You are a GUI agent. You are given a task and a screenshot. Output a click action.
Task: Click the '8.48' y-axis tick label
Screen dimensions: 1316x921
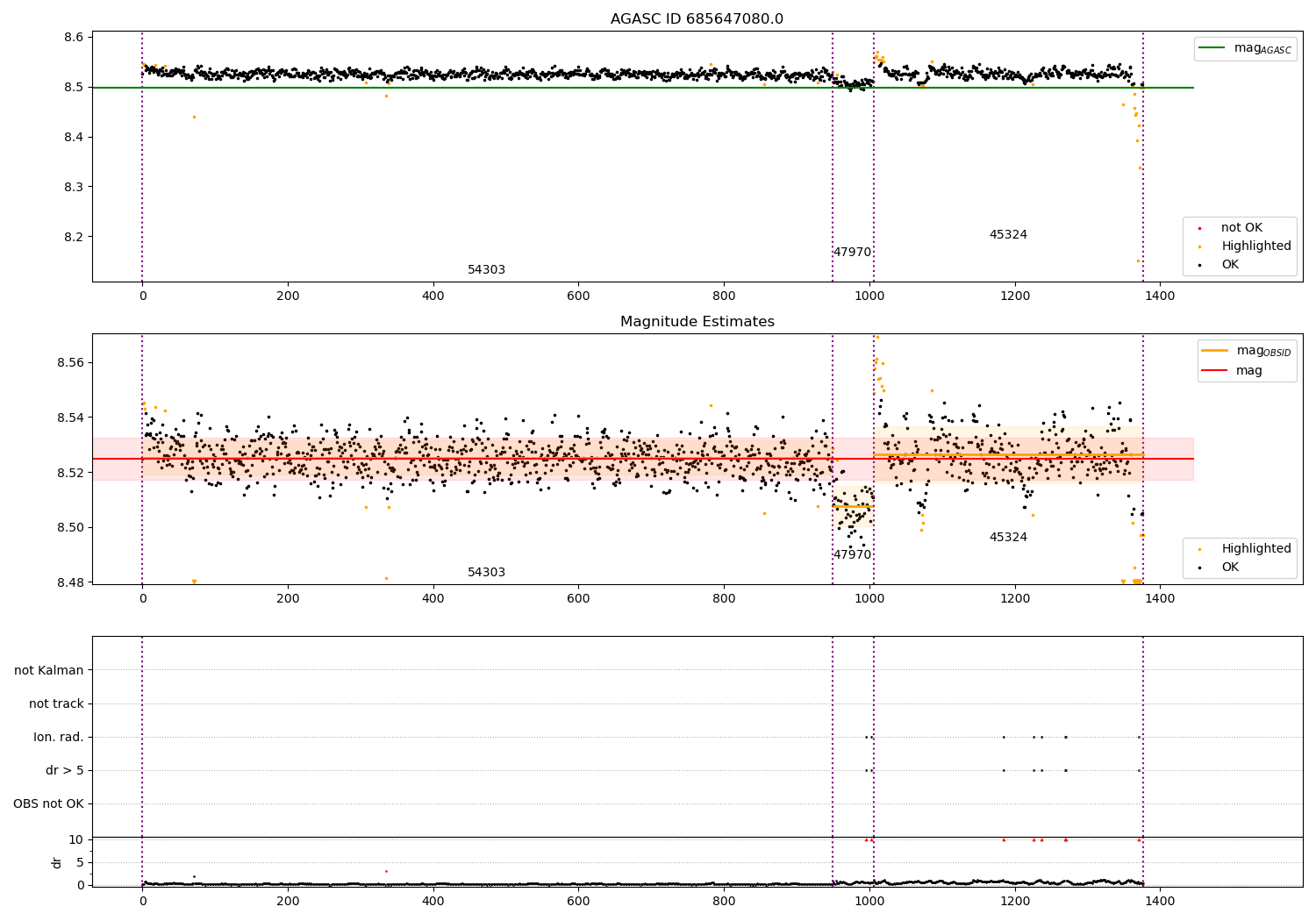[70, 583]
